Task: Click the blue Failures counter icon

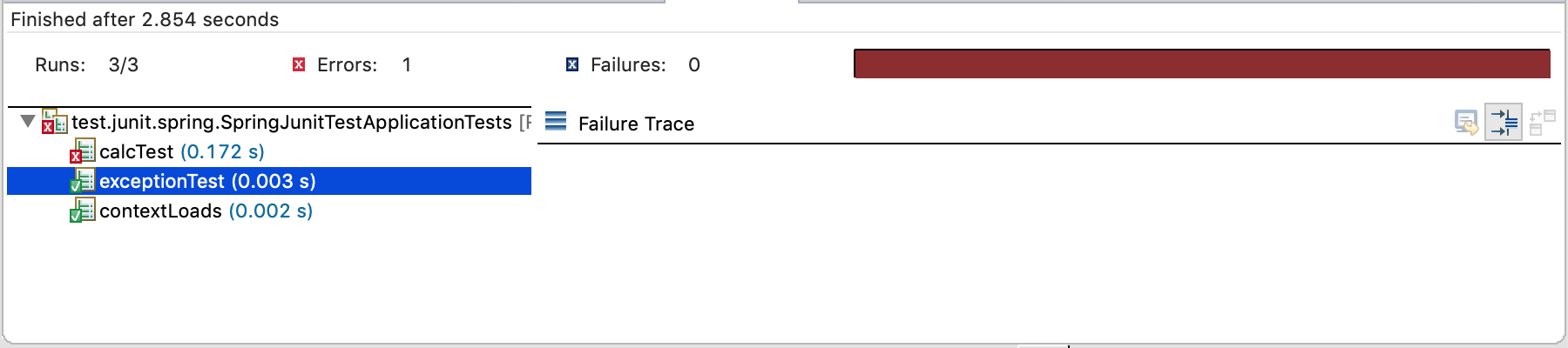Action: 572,64
